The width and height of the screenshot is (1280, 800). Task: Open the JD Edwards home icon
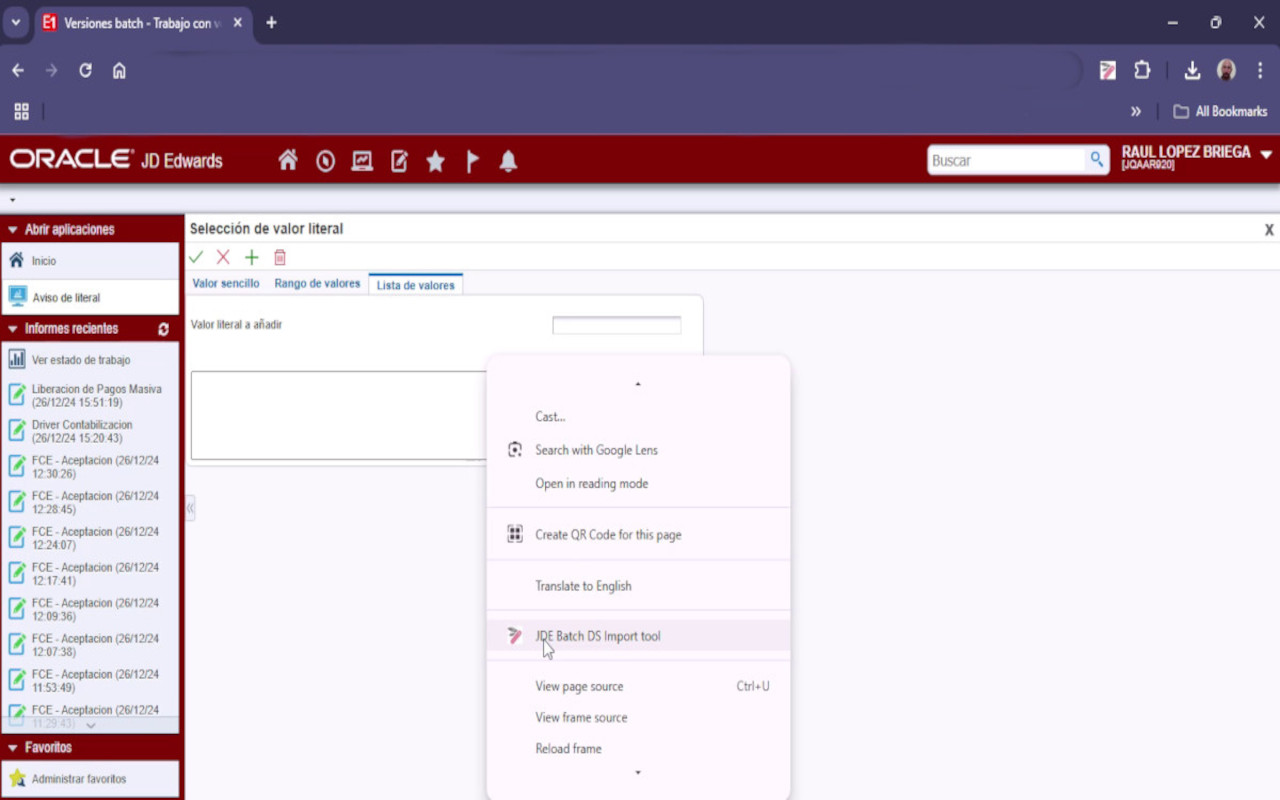287,160
